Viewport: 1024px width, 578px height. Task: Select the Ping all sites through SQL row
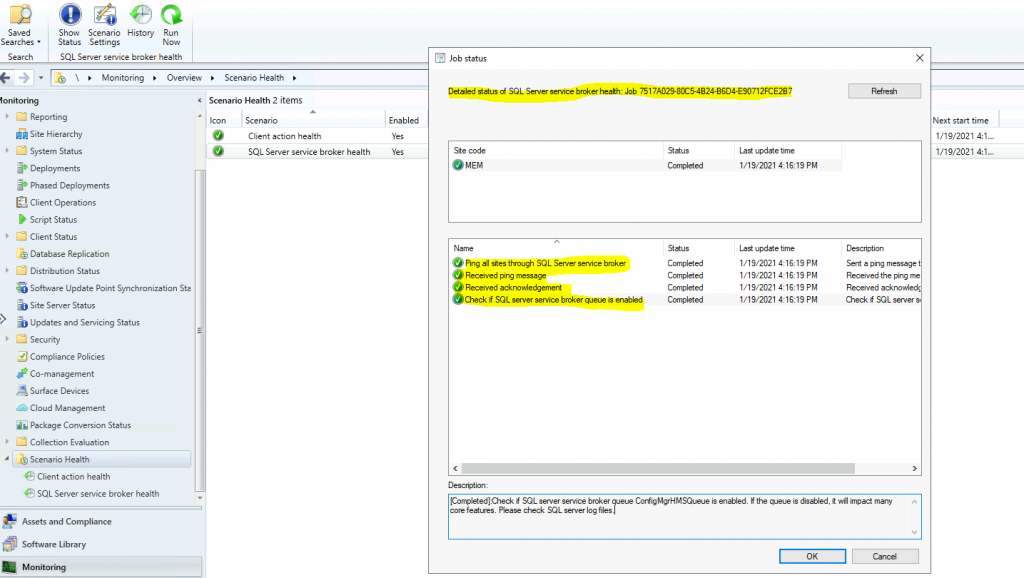(684, 263)
